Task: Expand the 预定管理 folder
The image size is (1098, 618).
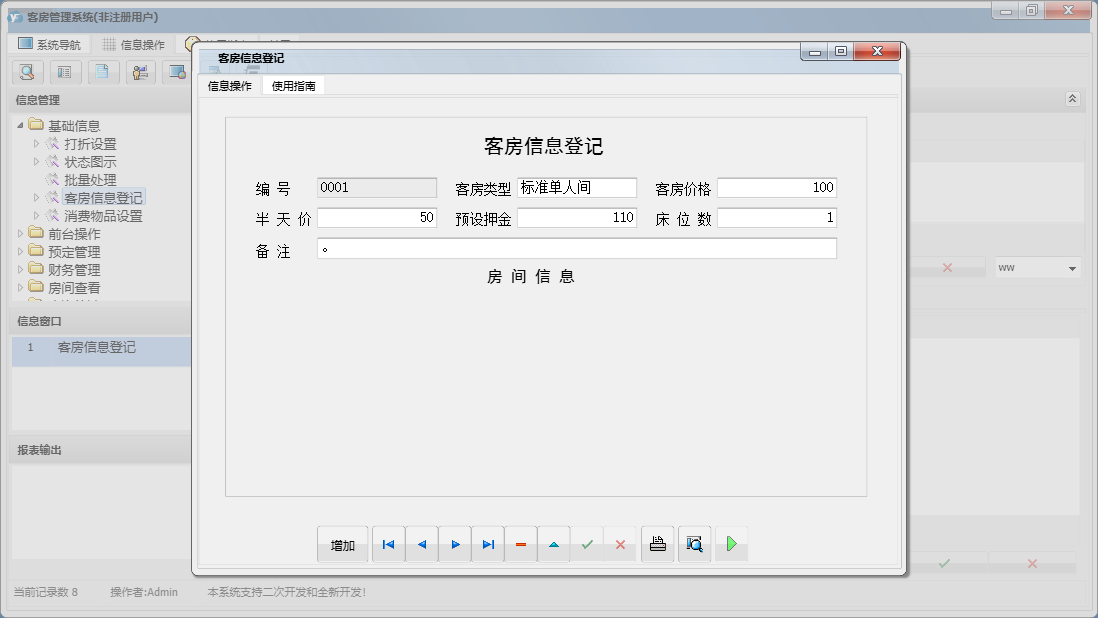Action: (x=20, y=251)
